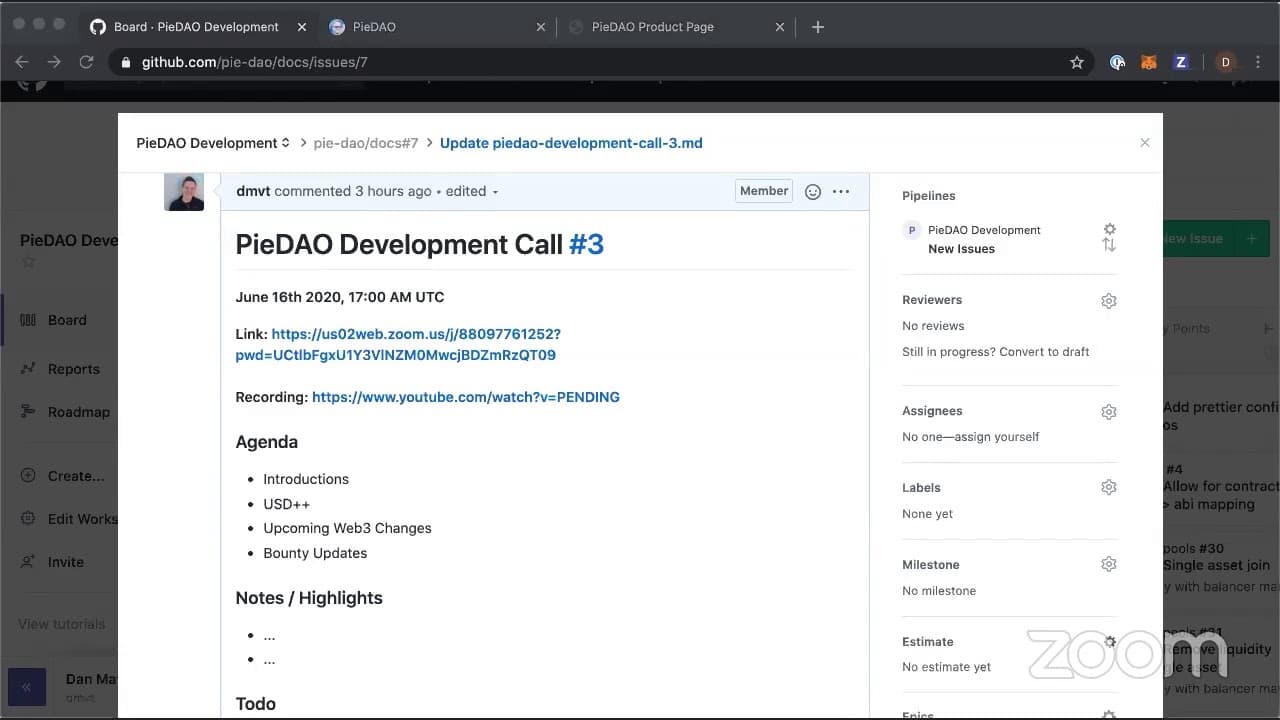Click the USD++ agenda item
The height and width of the screenshot is (720, 1280).
click(x=287, y=504)
